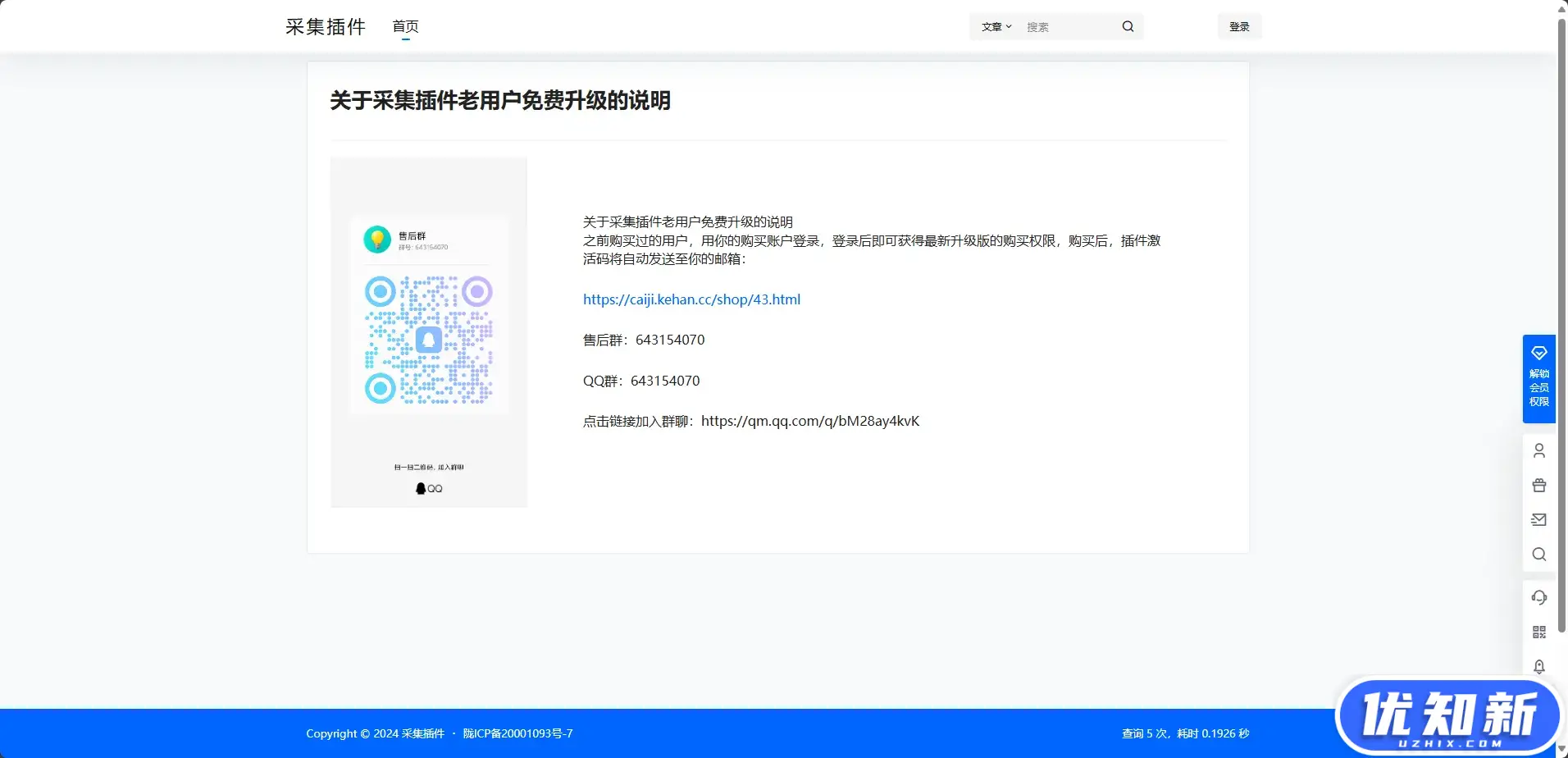Viewport: 1568px width, 758px height.
Task: Open the user profile icon in sidebar
Action: click(1539, 450)
